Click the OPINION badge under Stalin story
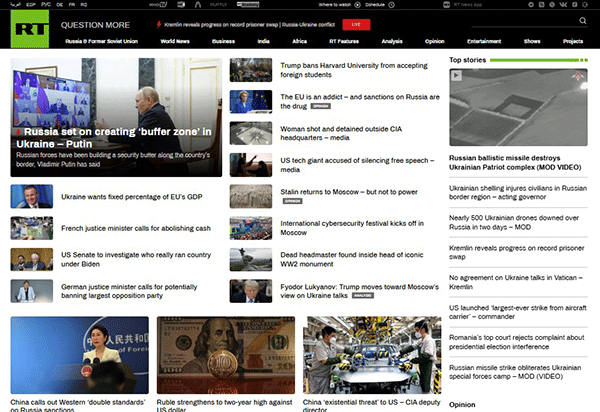The image size is (600, 412). pos(293,201)
